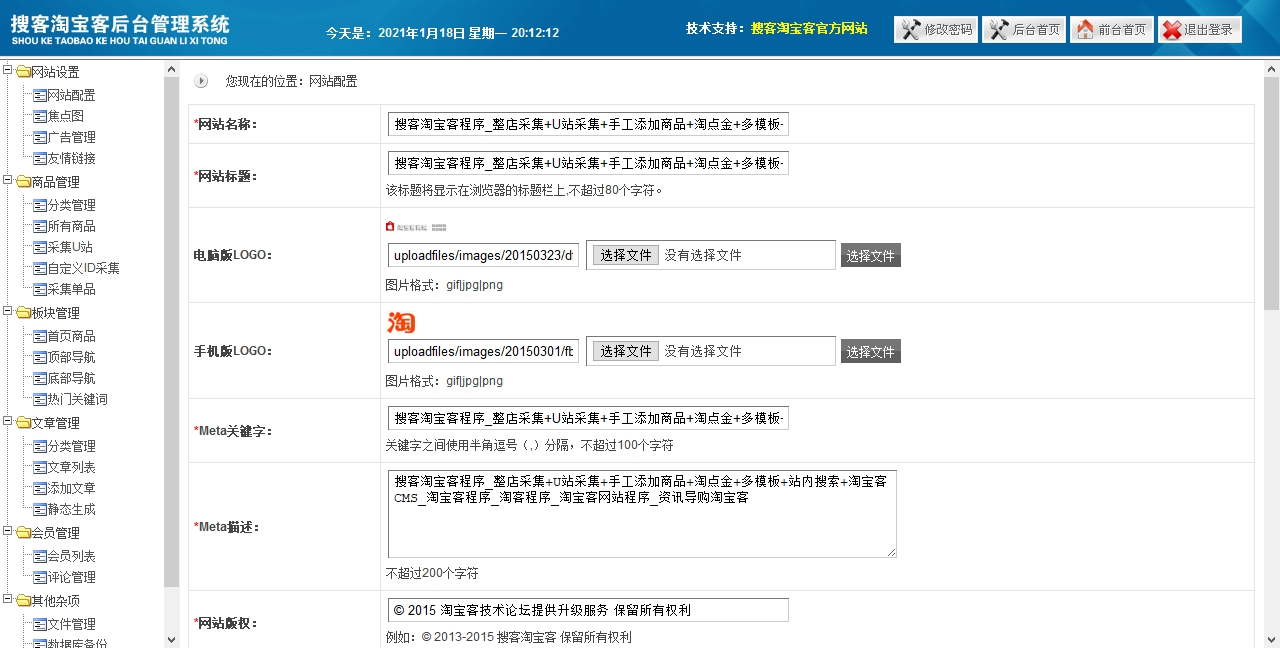Click the page icon next to 顶部导航
The height and width of the screenshot is (648, 1280).
(x=40, y=358)
